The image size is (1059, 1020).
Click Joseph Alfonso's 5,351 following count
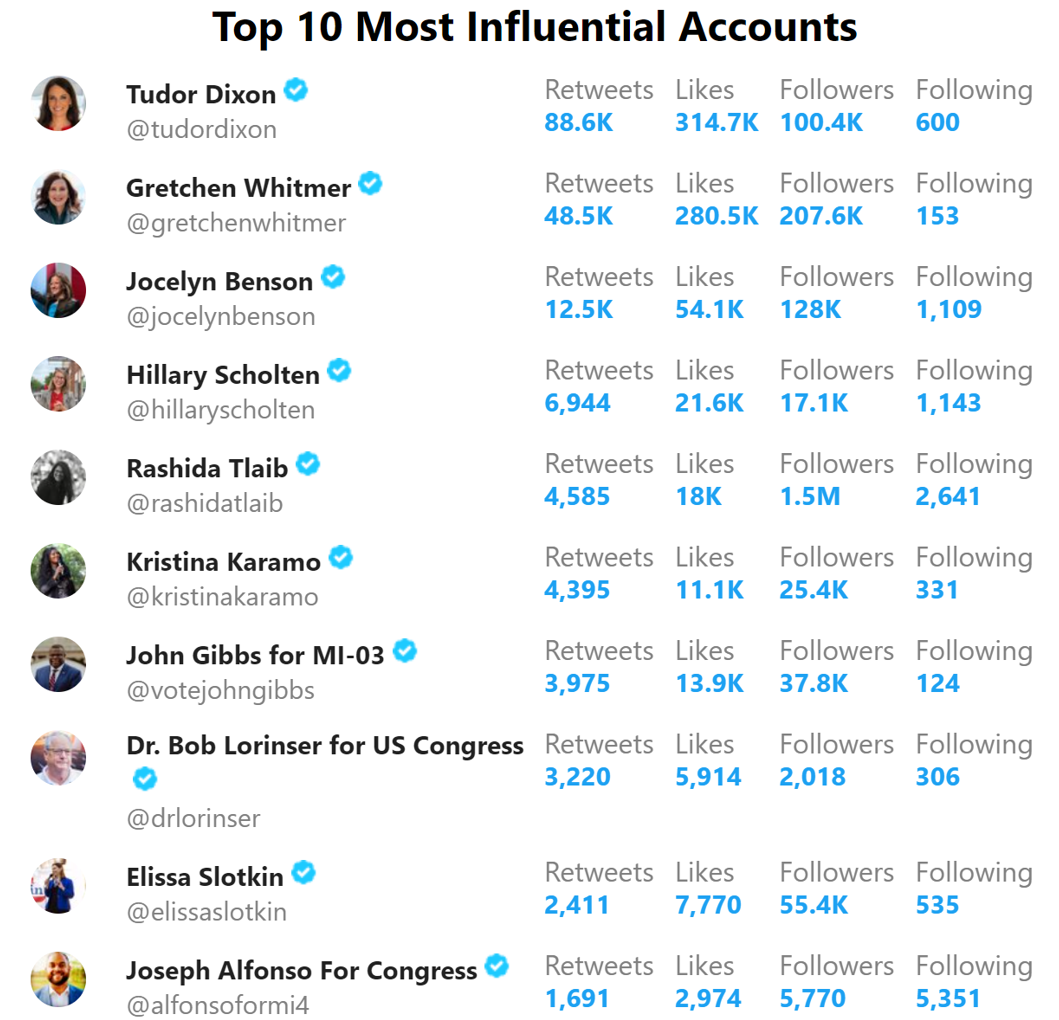pos(948,998)
